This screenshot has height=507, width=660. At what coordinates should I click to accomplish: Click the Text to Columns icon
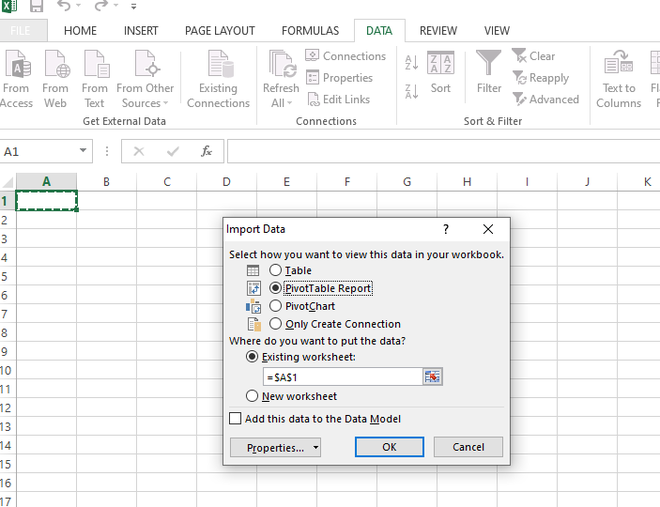point(619,67)
